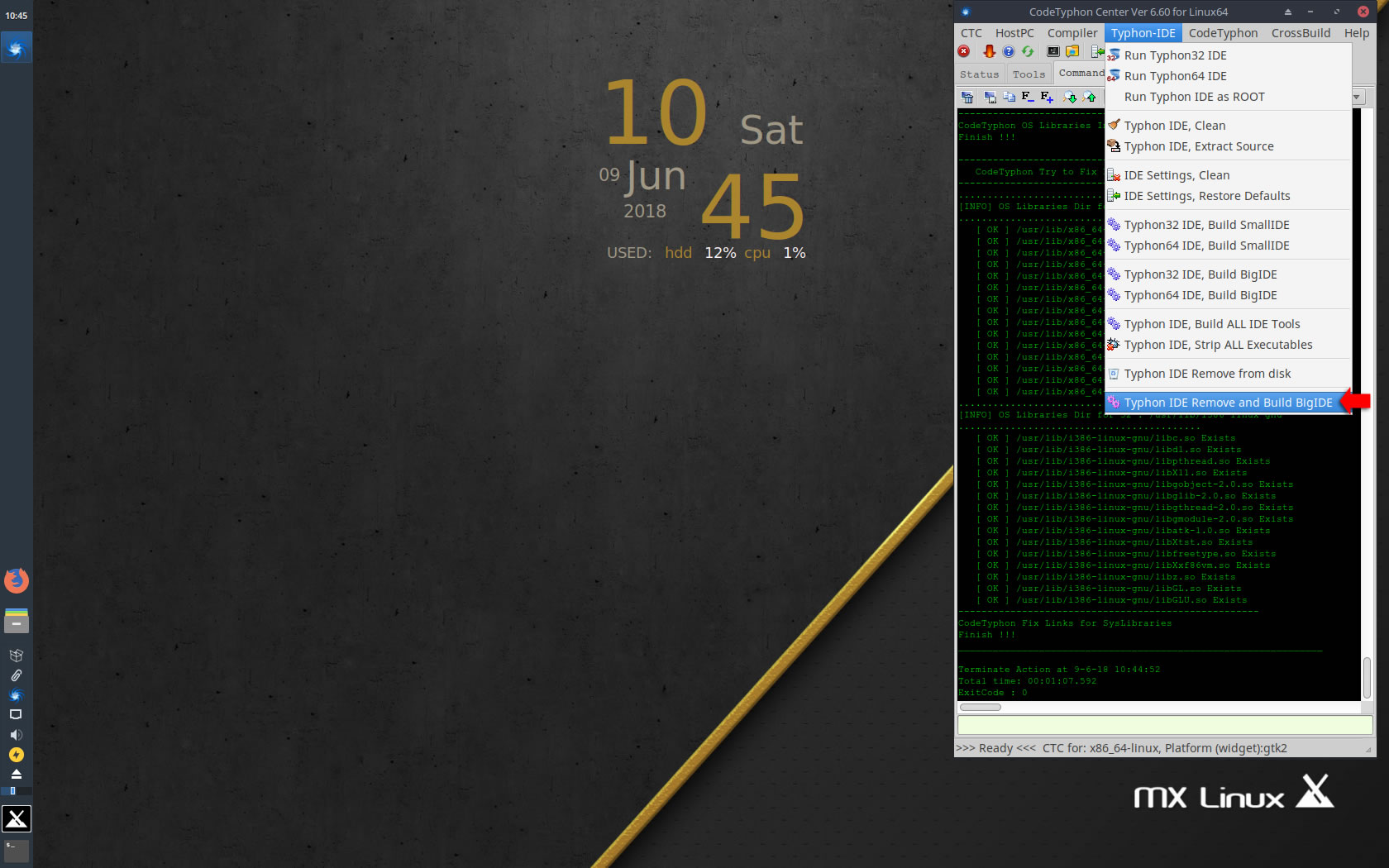
Task: Select Typhon IDE Remove from disk
Action: click(1228, 374)
